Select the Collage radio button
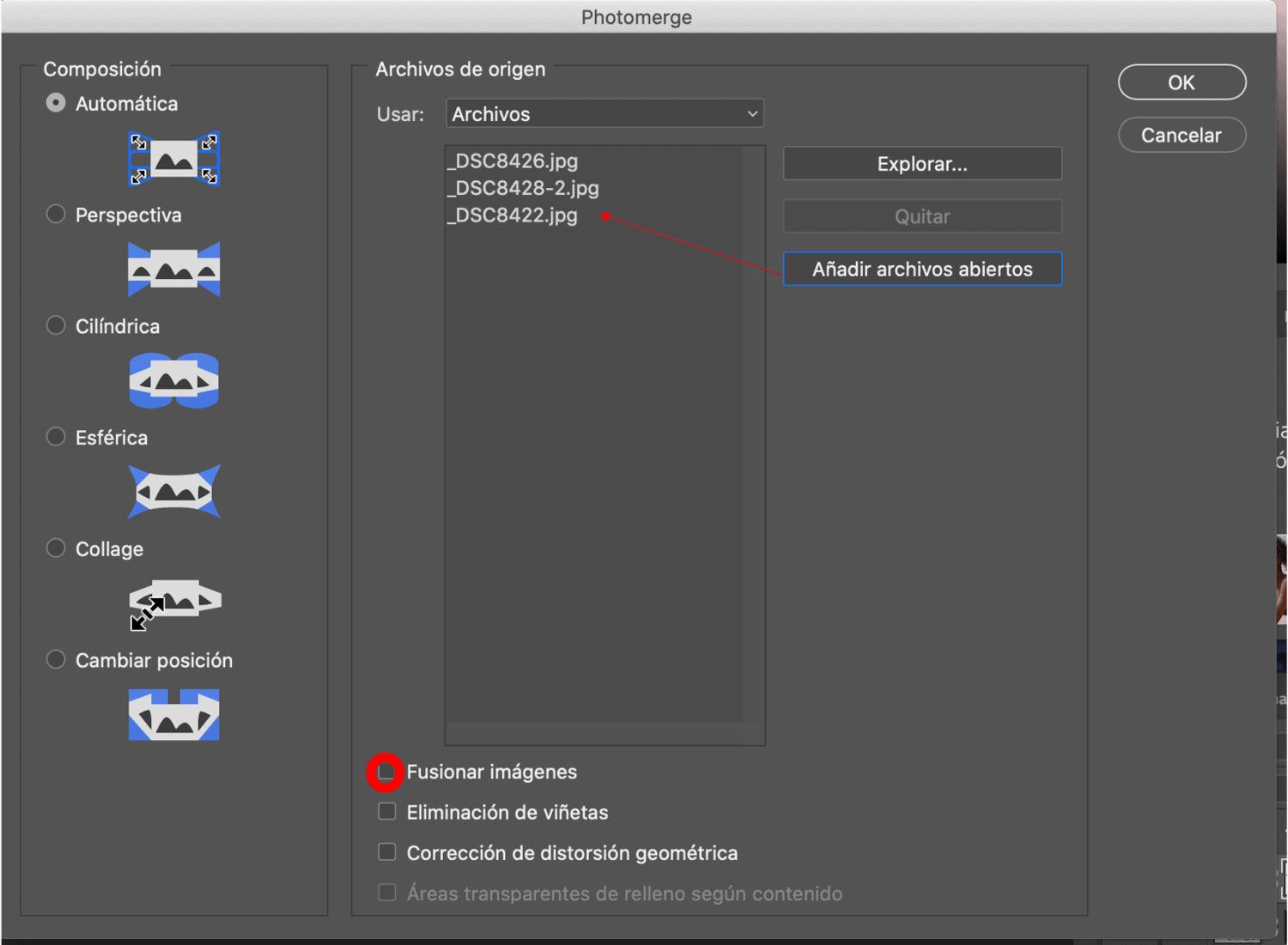Image resolution: width=1288 pixels, height=945 pixels. point(56,548)
